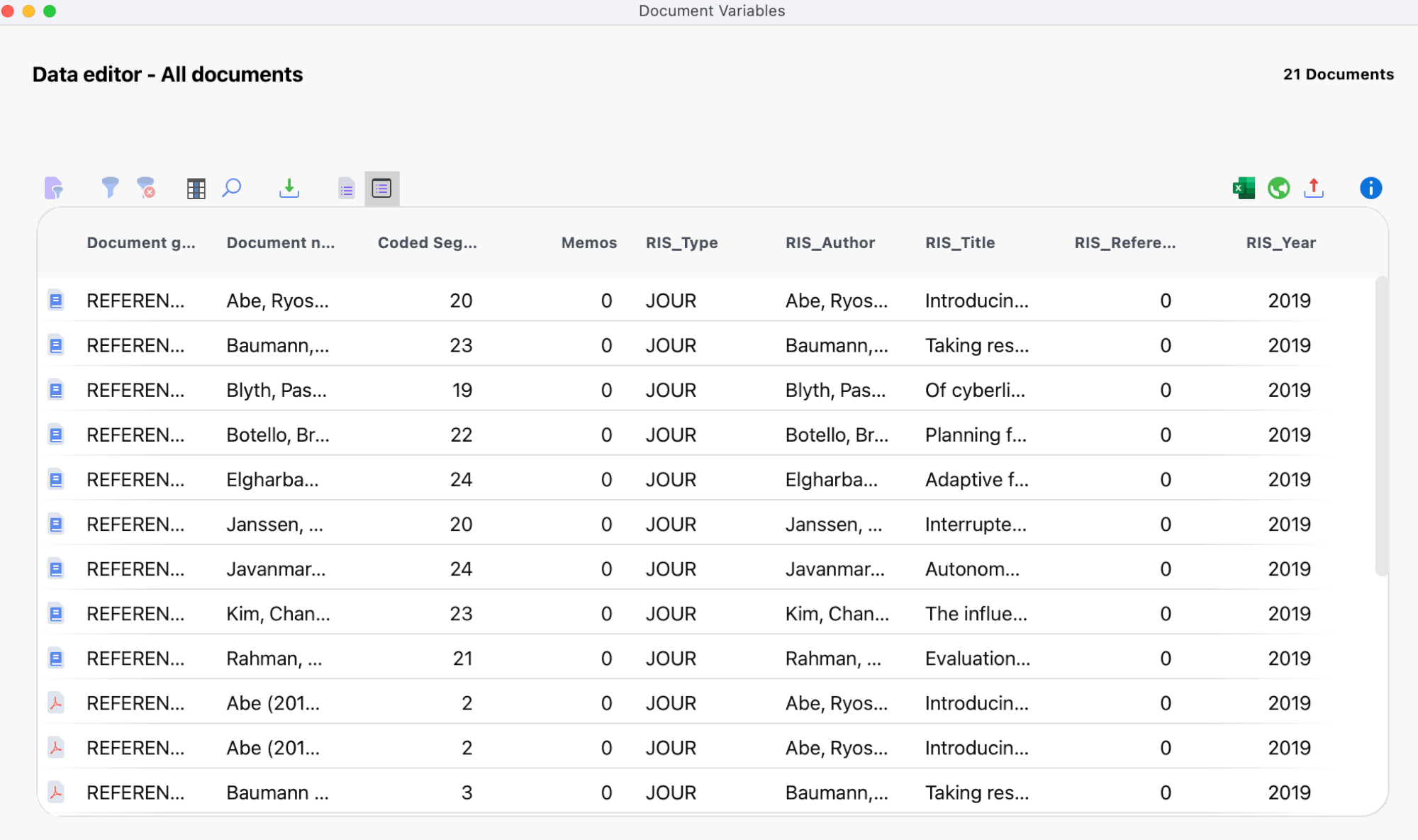Sort by RIS_Title column header
This screenshot has width=1418, height=840.
(960, 242)
